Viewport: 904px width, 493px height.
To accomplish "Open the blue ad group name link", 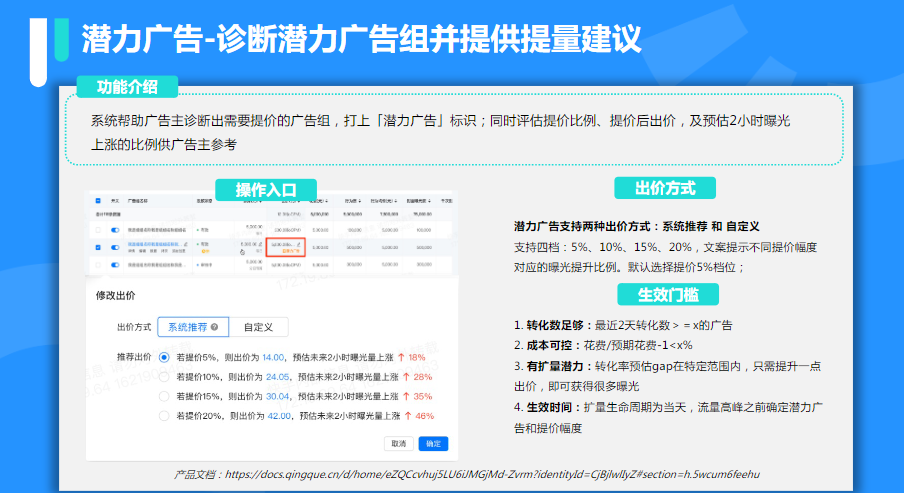I will [x=155, y=244].
